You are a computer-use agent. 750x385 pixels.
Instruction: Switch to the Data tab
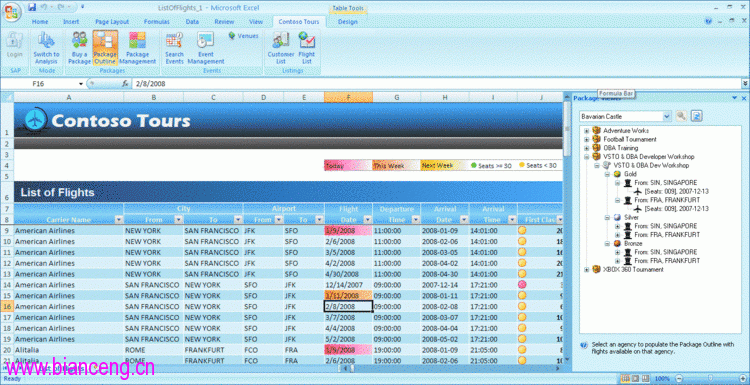pyautogui.click(x=192, y=22)
